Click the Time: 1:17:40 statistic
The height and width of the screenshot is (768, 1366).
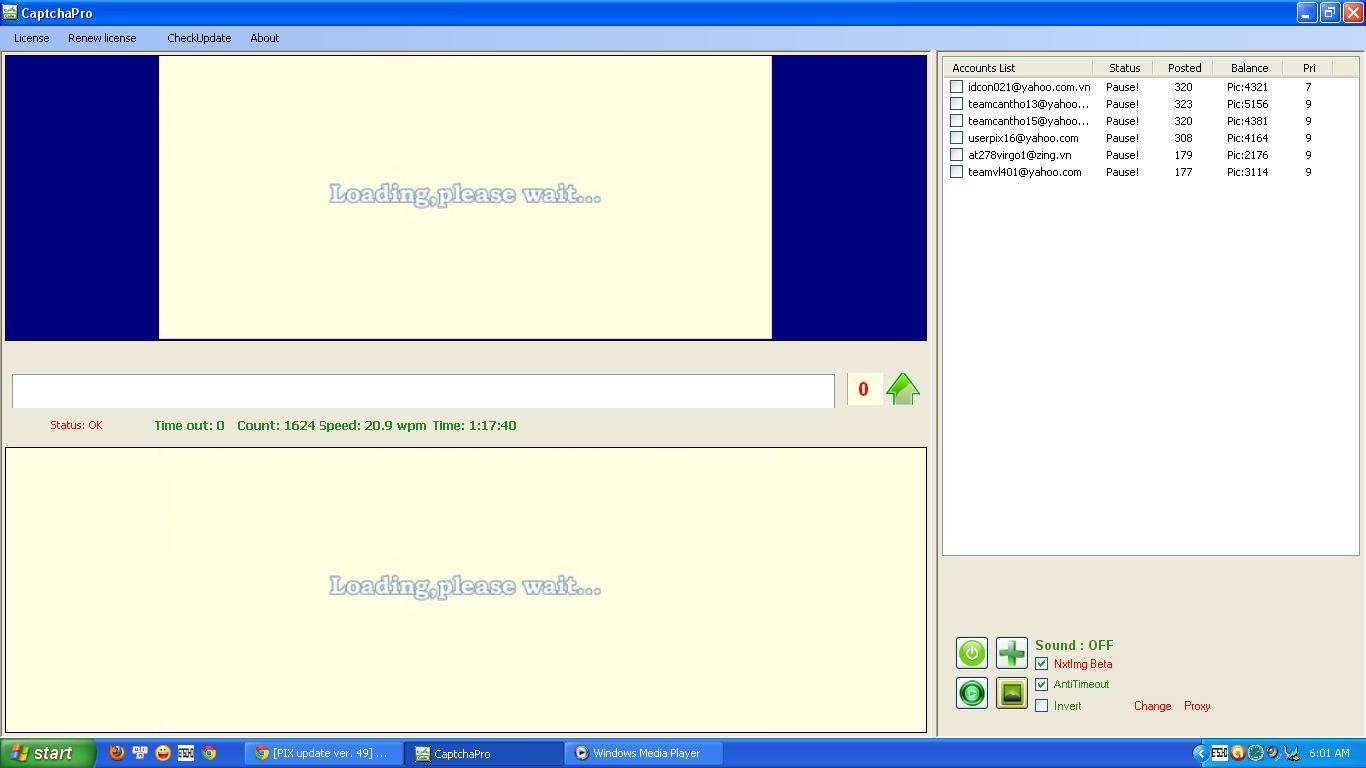(x=474, y=425)
